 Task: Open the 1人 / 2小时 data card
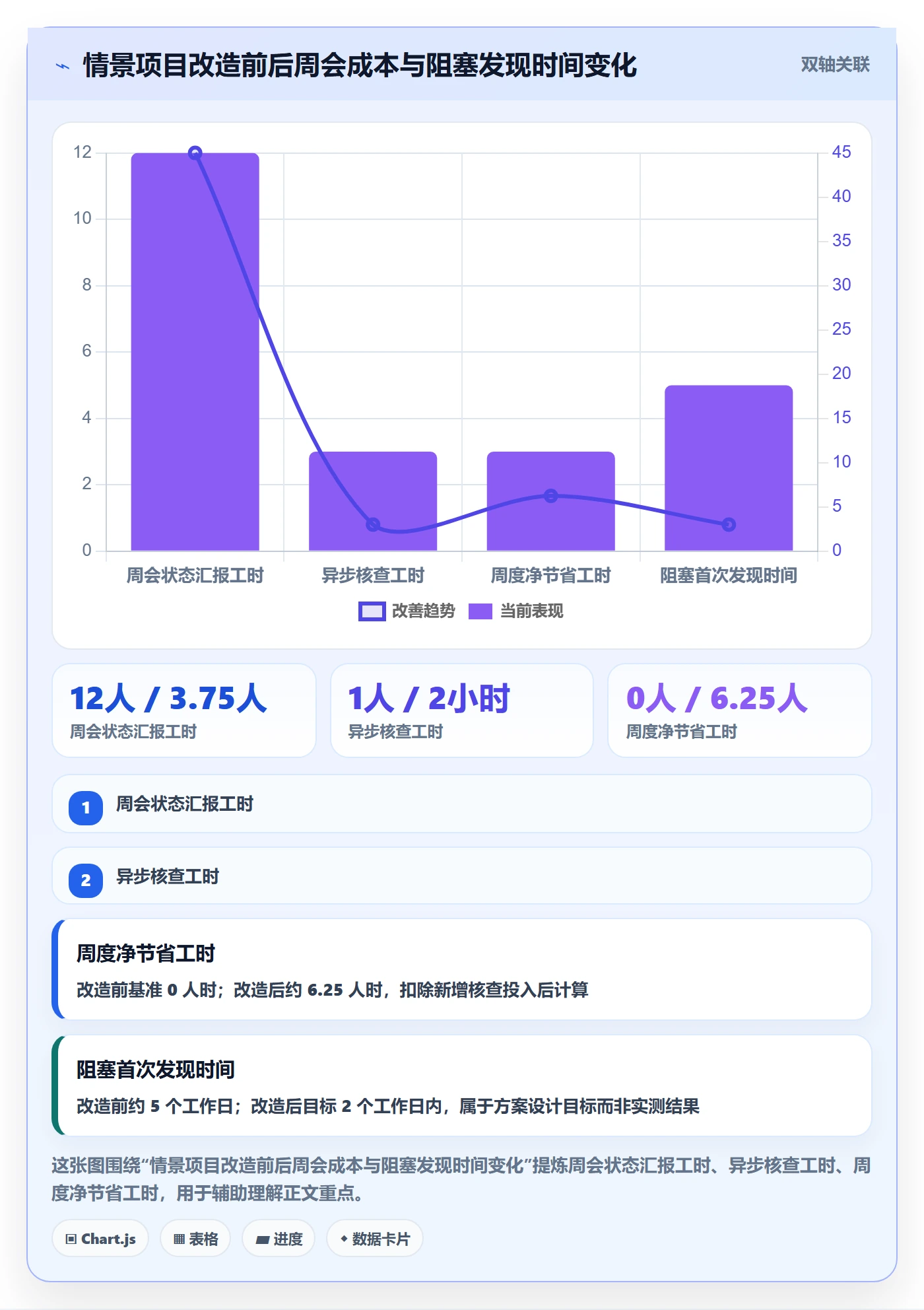pos(462,710)
